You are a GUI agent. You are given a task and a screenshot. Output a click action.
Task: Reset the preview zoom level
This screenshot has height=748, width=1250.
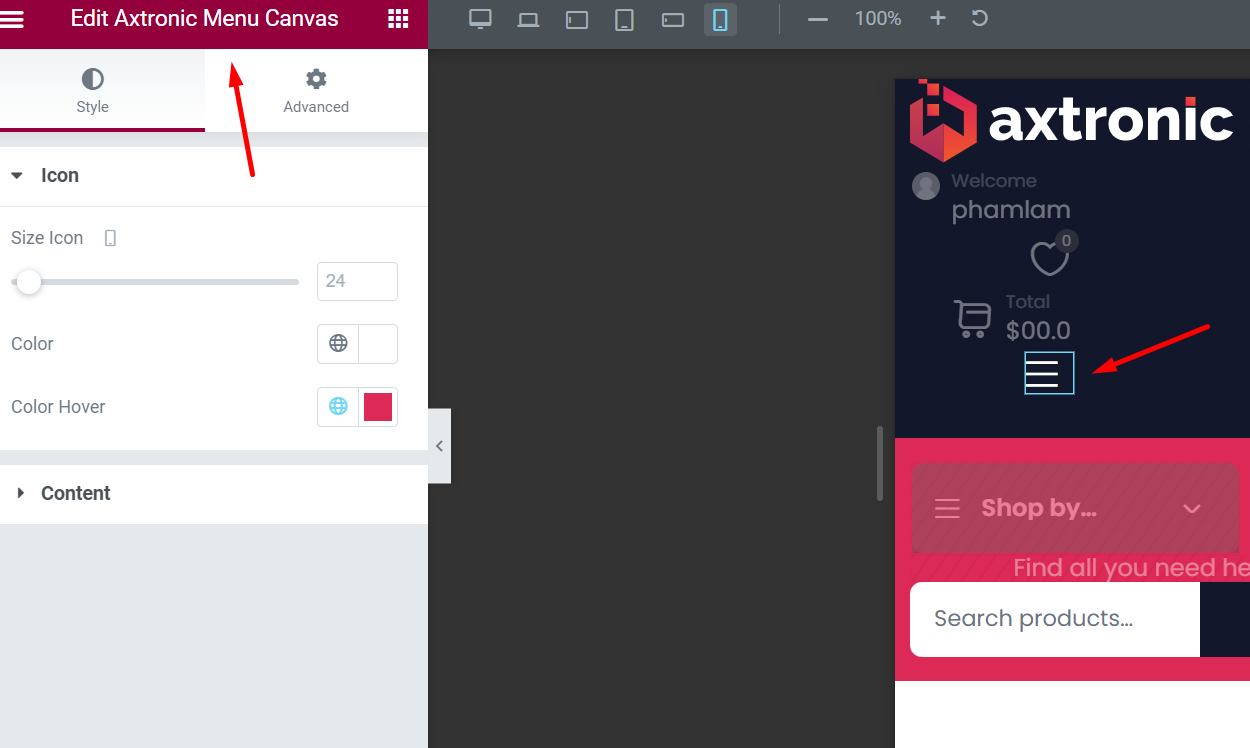(x=980, y=18)
